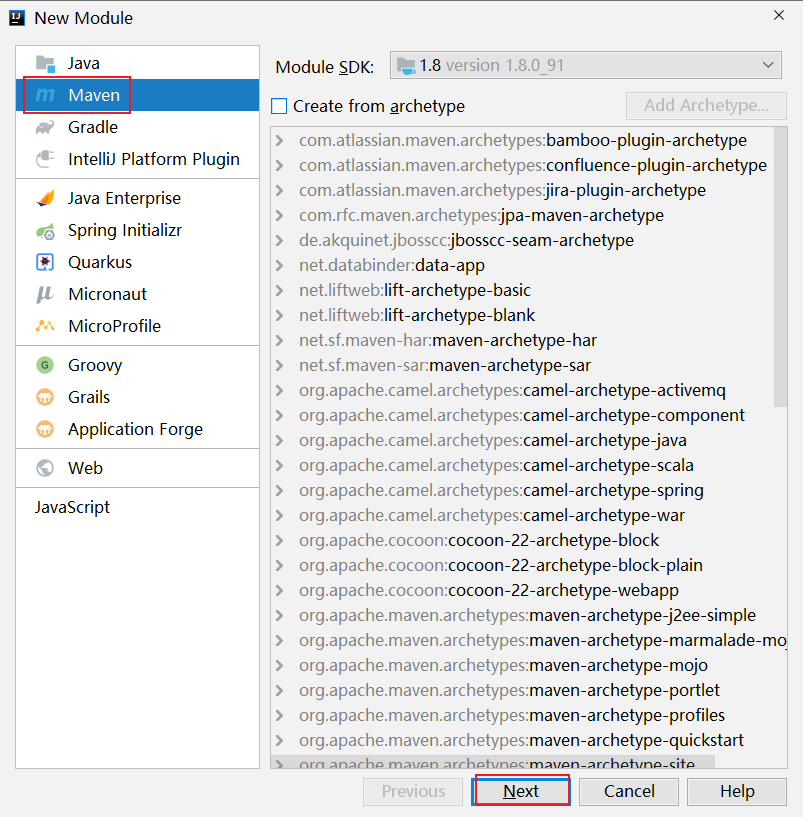Viewport: 803px width, 817px height.
Task: Open Help for this dialog
Action: click(x=736, y=791)
